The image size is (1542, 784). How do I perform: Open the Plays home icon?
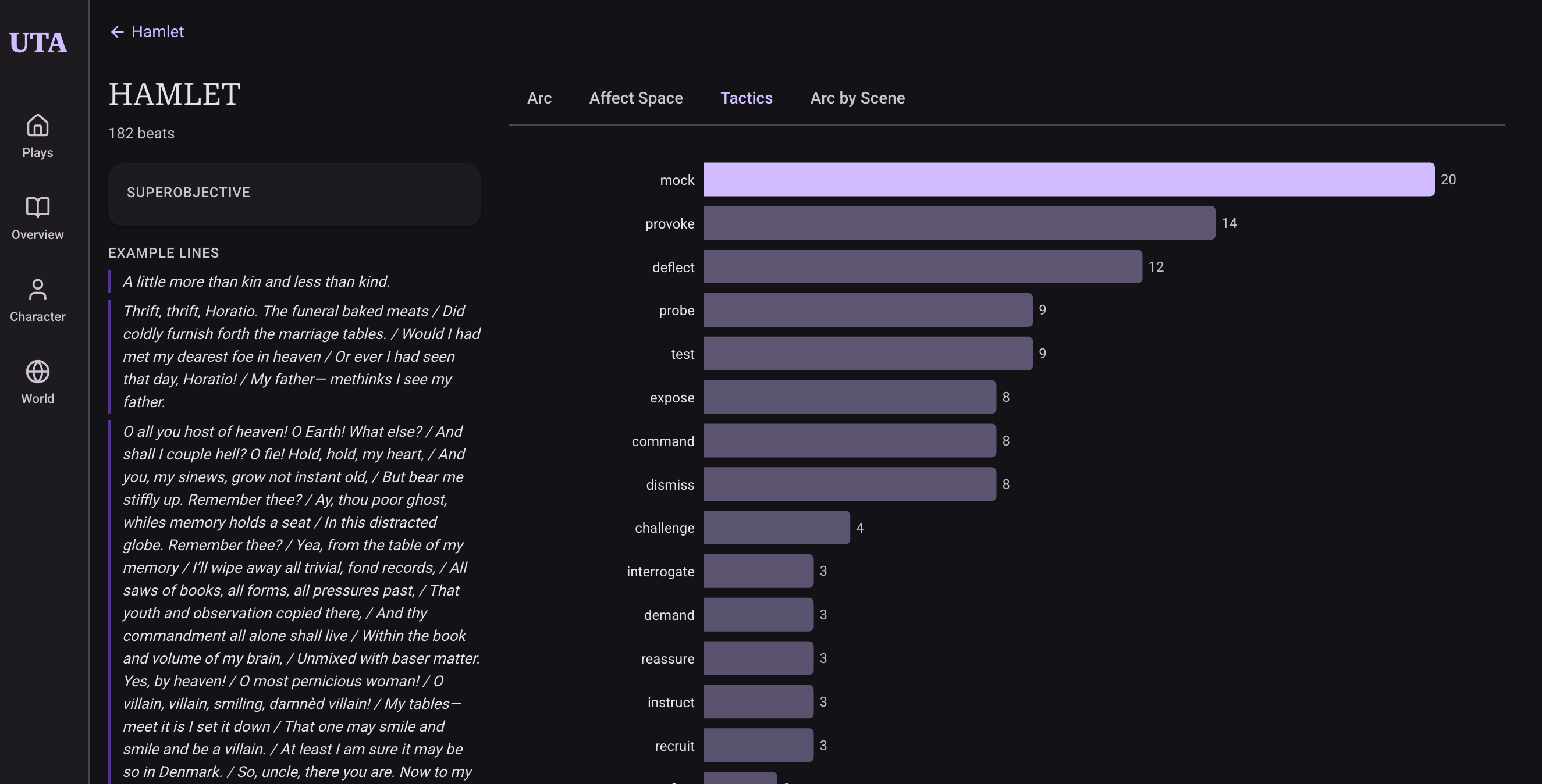(x=38, y=126)
